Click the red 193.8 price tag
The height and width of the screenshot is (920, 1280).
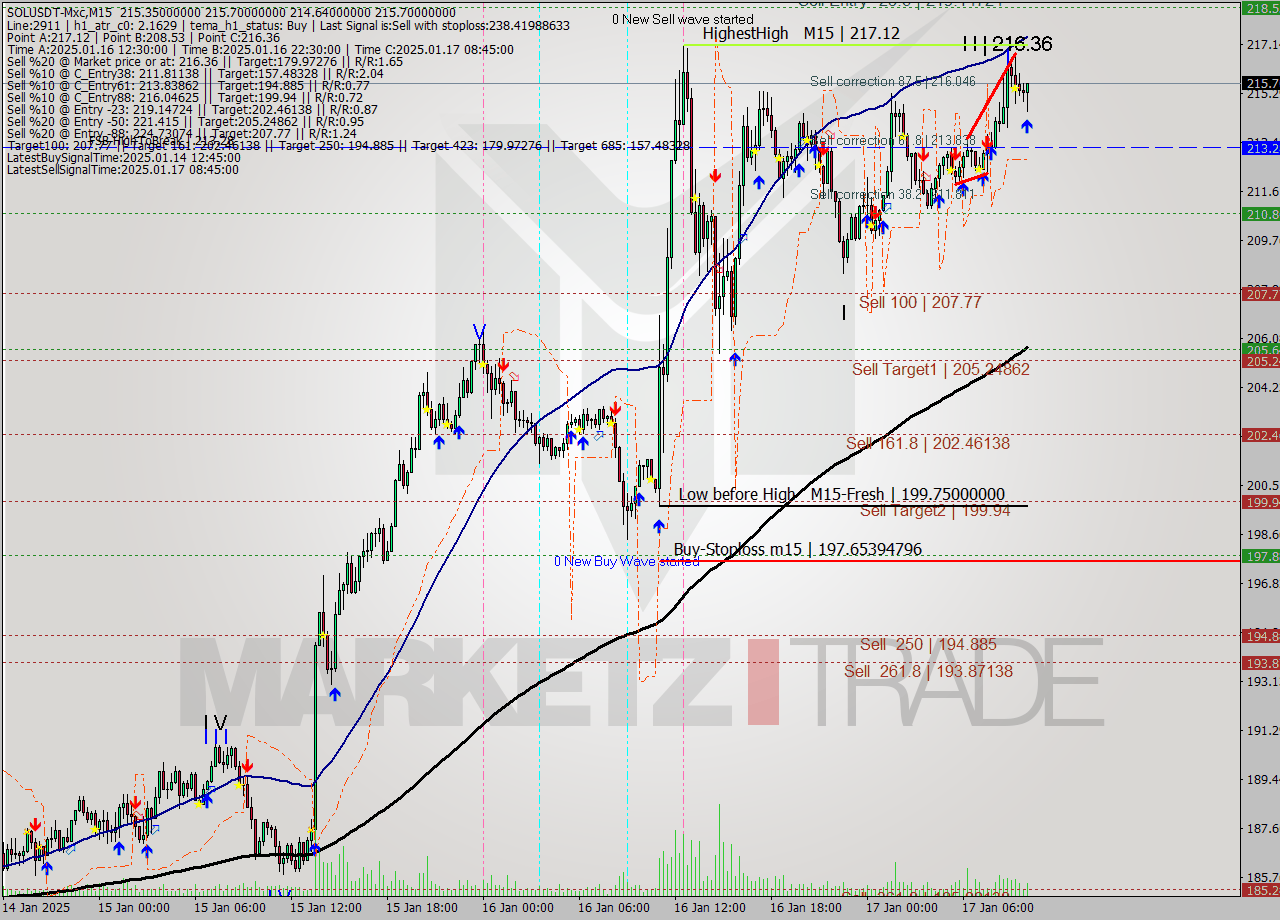coord(1260,663)
